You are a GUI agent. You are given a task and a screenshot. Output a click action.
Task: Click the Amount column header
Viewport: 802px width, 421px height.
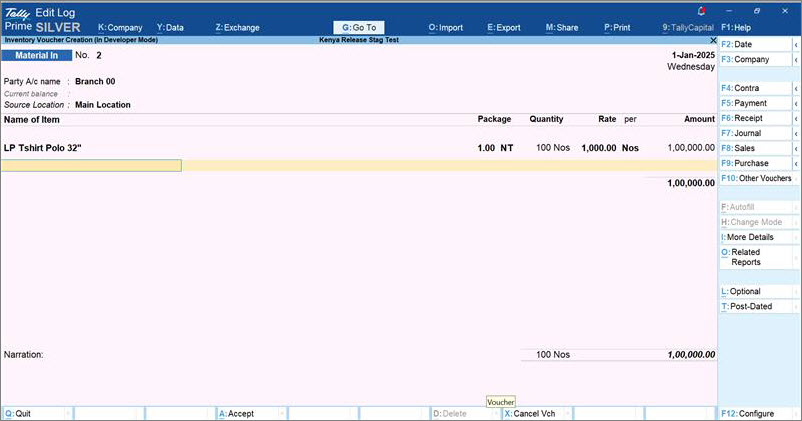(x=699, y=119)
